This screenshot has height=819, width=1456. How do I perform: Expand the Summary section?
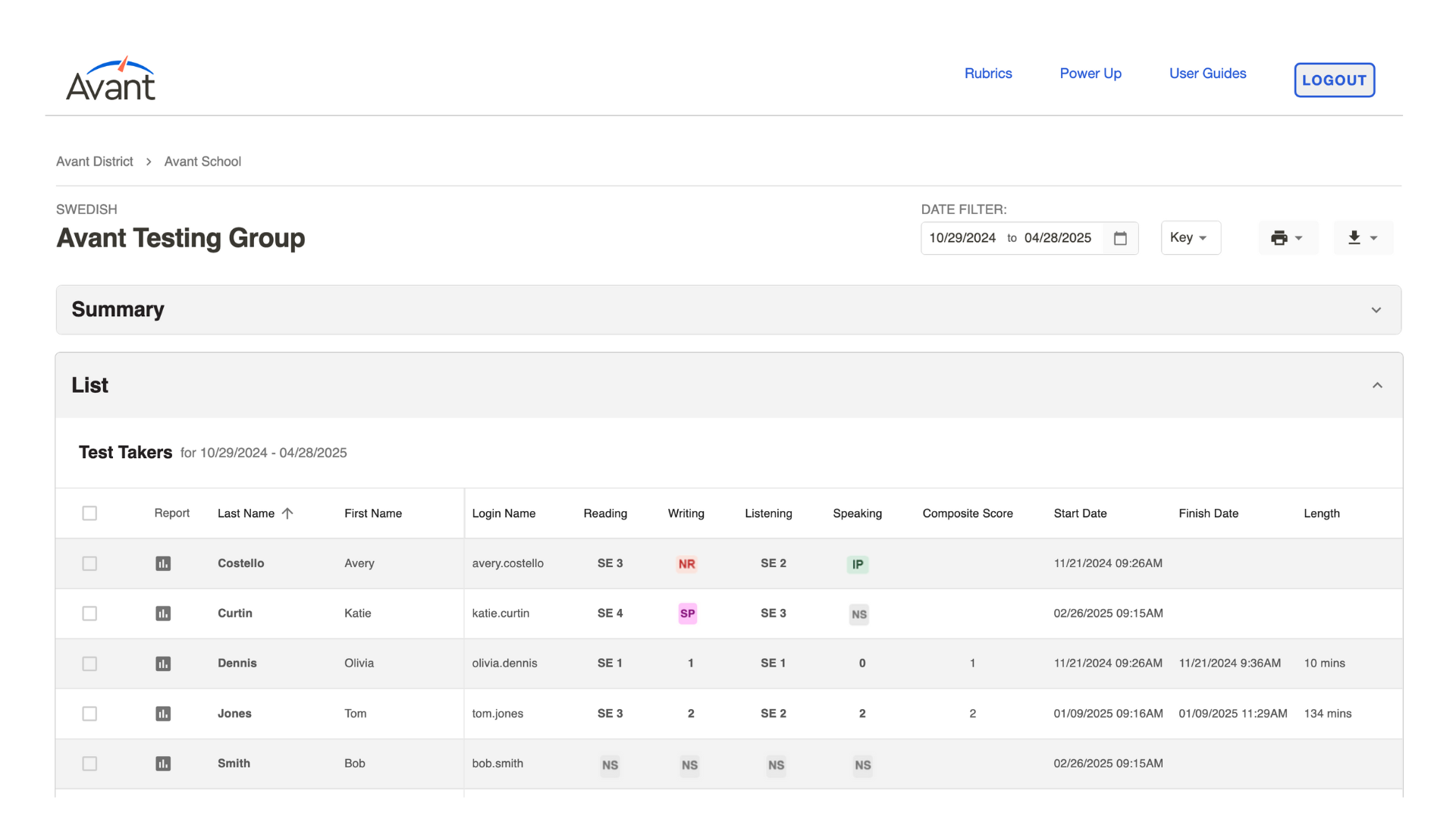728,310
